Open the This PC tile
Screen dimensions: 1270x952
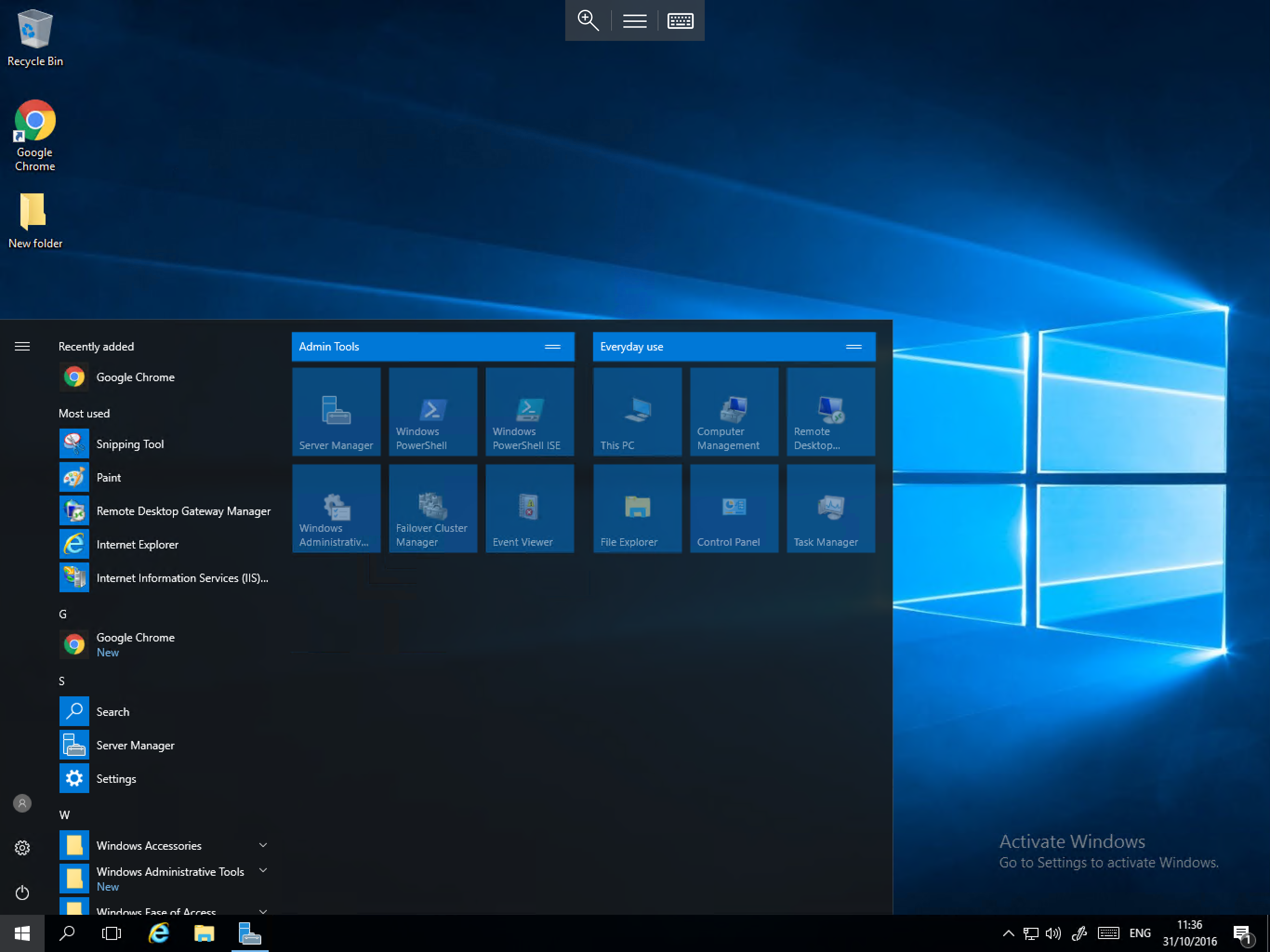(x=637, y=412)
